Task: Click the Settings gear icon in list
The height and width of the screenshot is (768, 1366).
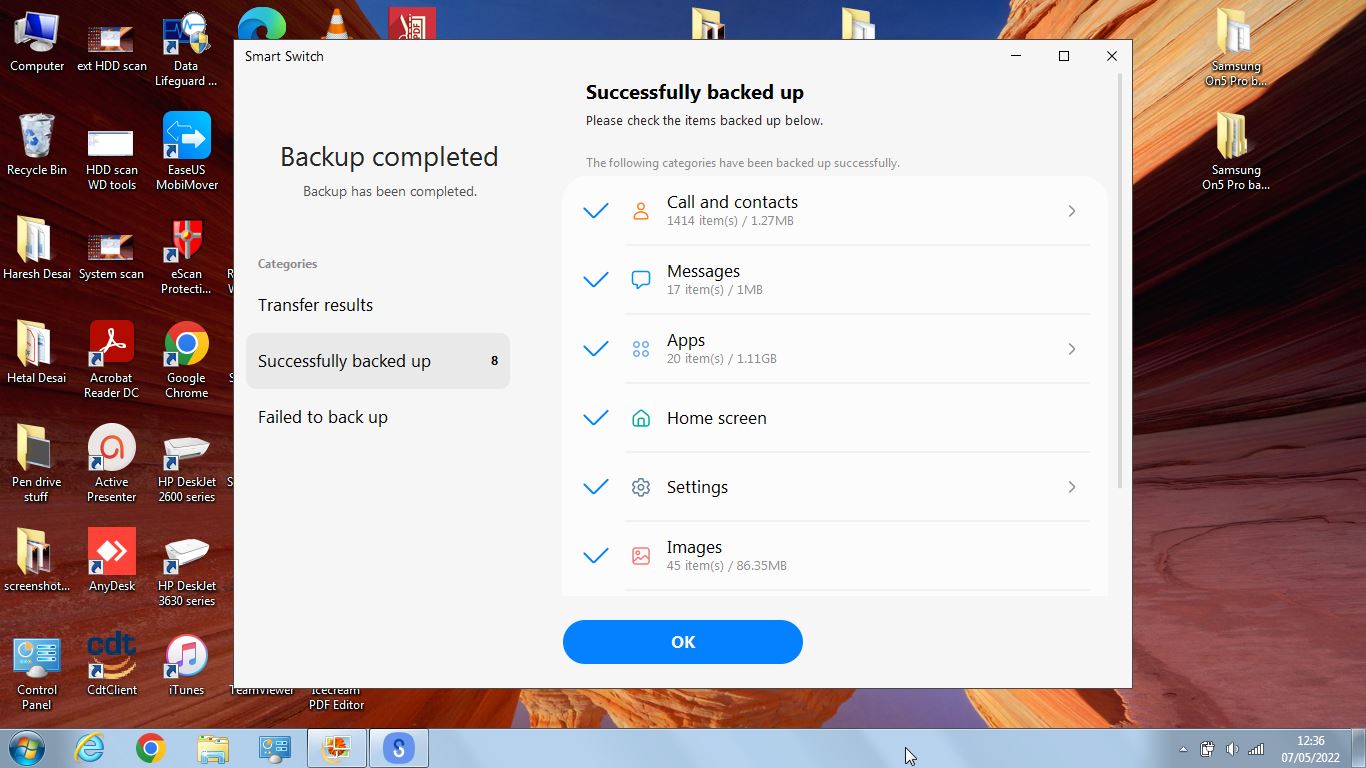Action: pos(641,487)
